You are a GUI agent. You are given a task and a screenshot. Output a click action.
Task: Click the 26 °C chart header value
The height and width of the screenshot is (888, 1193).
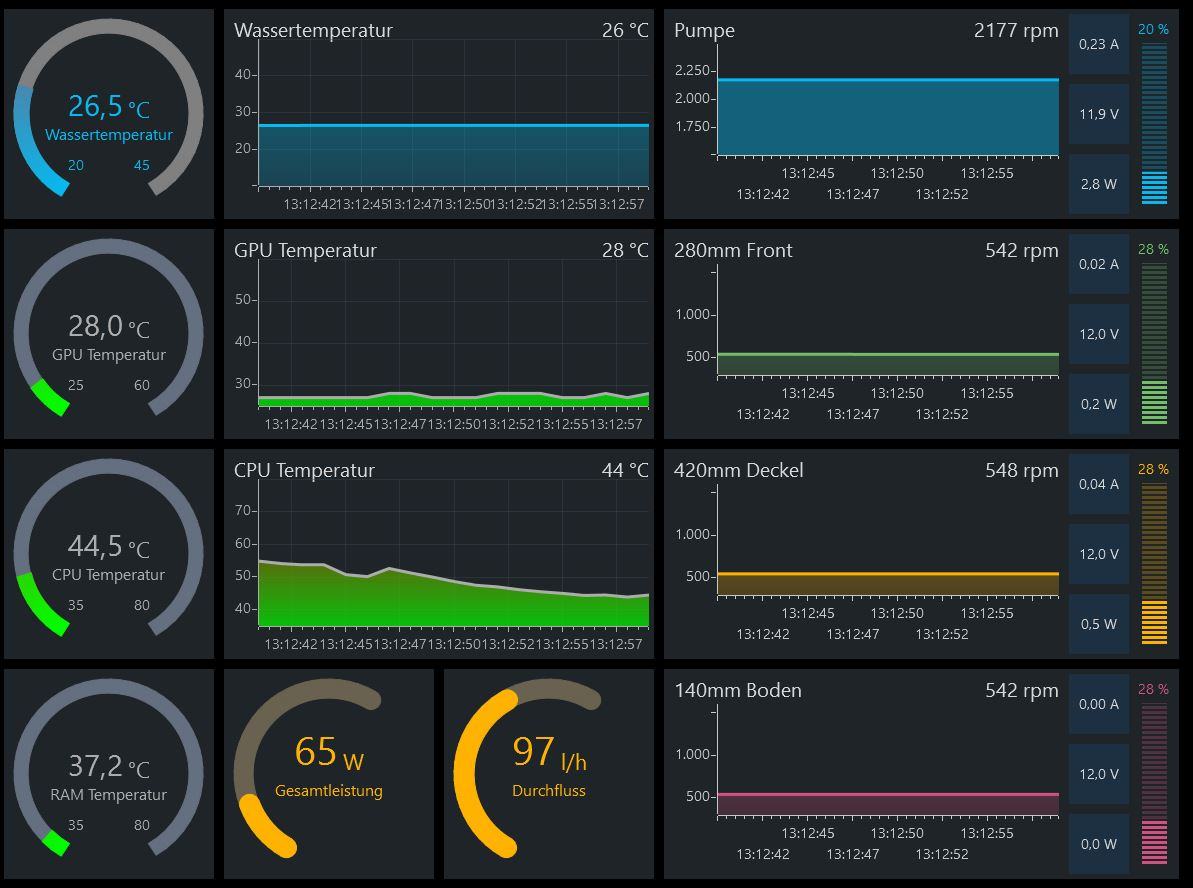click(625, 30)
